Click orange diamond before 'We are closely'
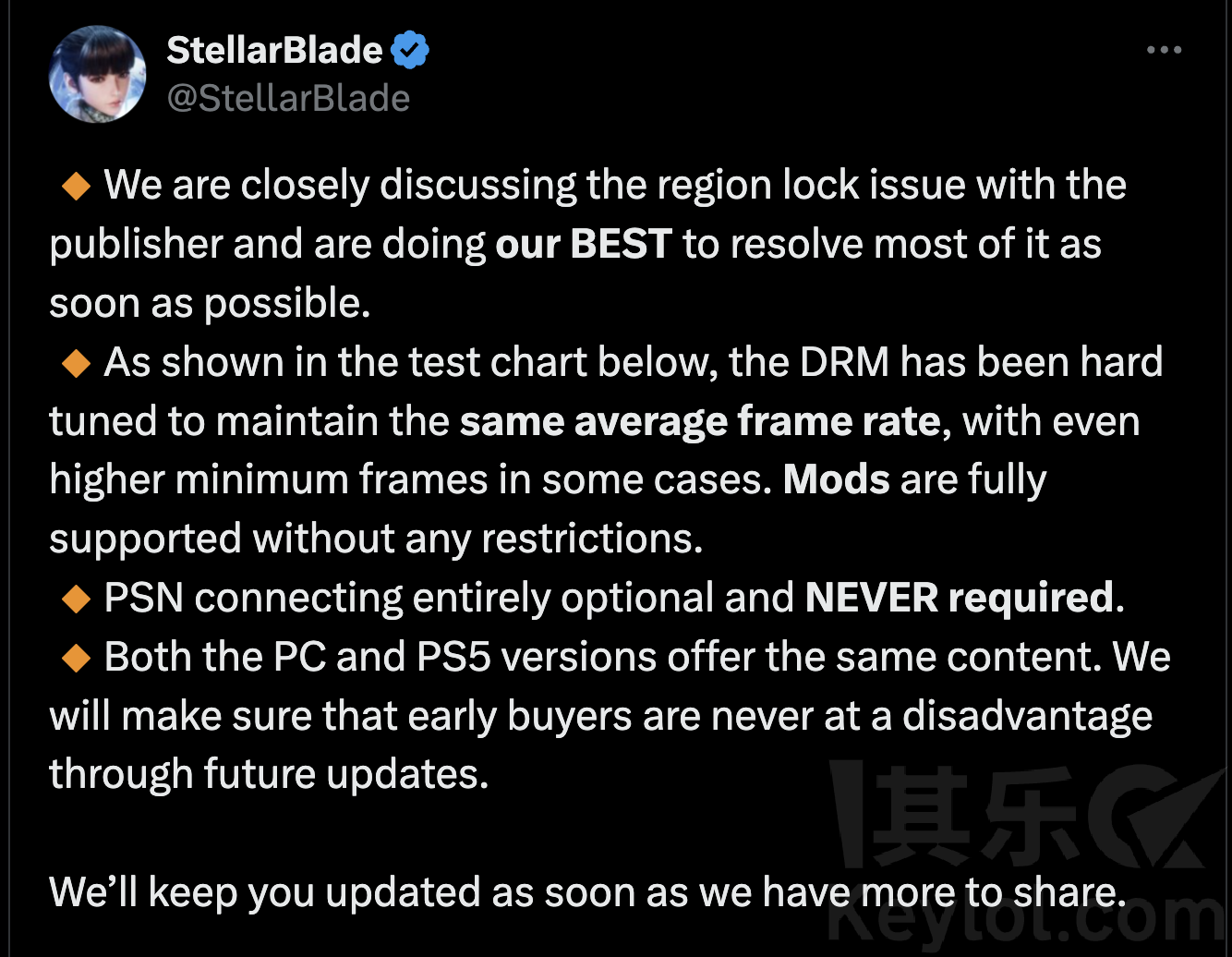Image resolution: width=1232 pixels, height=957 pixels. pyautogui.click(x=76, y=187)
